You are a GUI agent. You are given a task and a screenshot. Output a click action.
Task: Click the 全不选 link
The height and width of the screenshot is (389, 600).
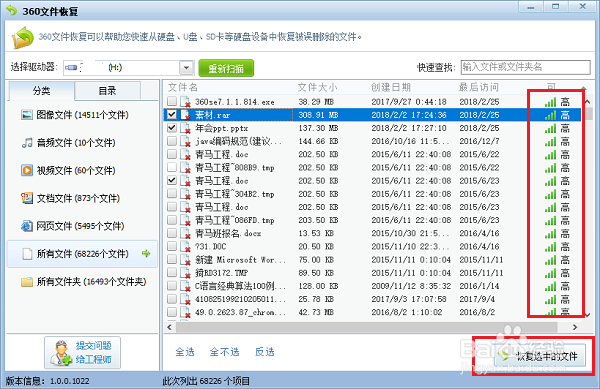coord(224,352)
